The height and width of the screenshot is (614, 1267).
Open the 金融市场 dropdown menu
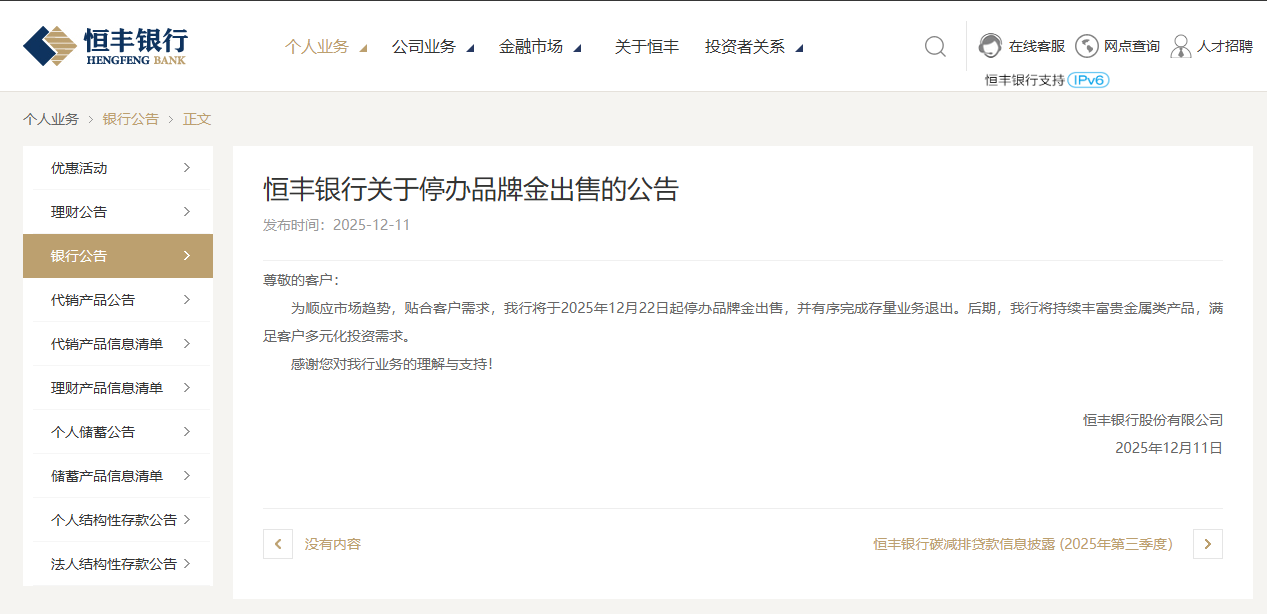point(540,47)
